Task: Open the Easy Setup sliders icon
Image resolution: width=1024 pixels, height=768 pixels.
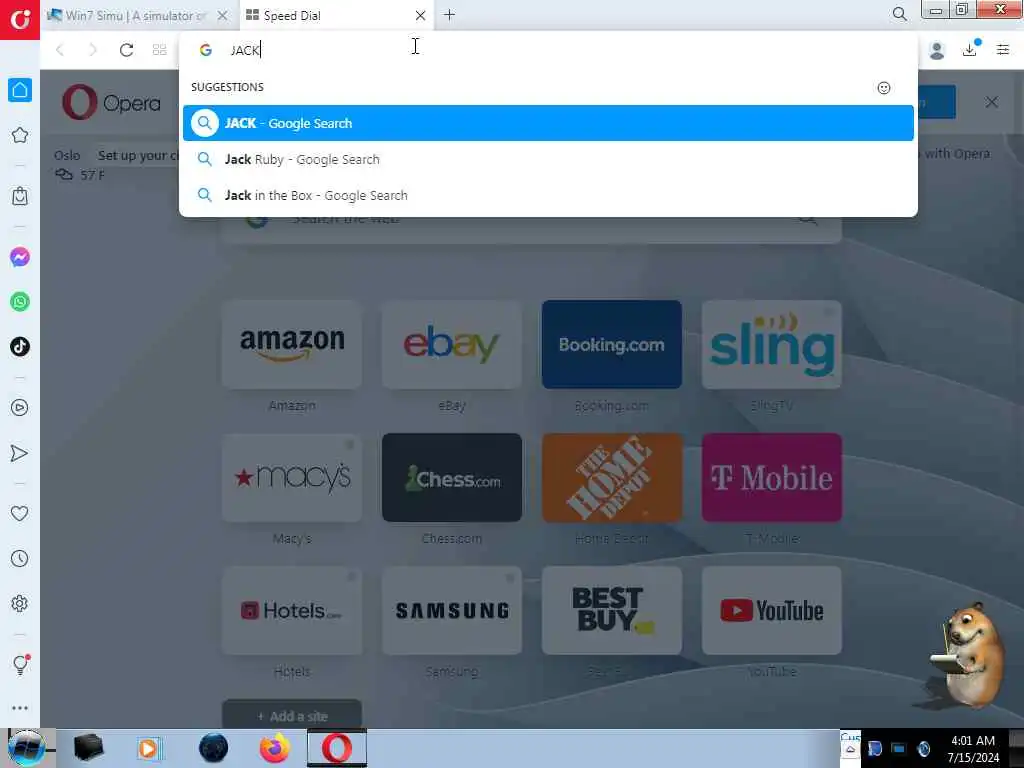Action: [1003, 49]
